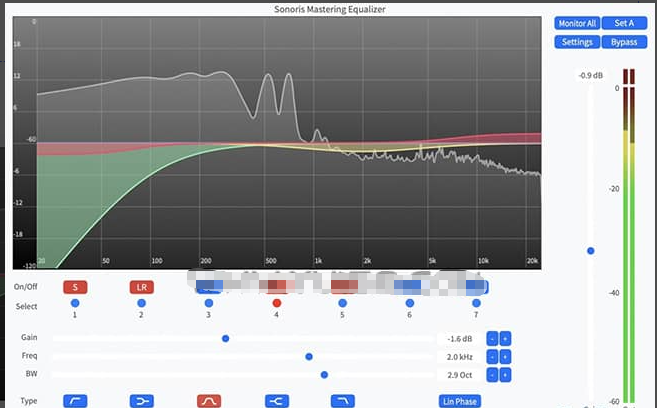Click the Gain slider handle
Image resolution: width=657 pixels, height=408 pixels.
tap(225, 338)
